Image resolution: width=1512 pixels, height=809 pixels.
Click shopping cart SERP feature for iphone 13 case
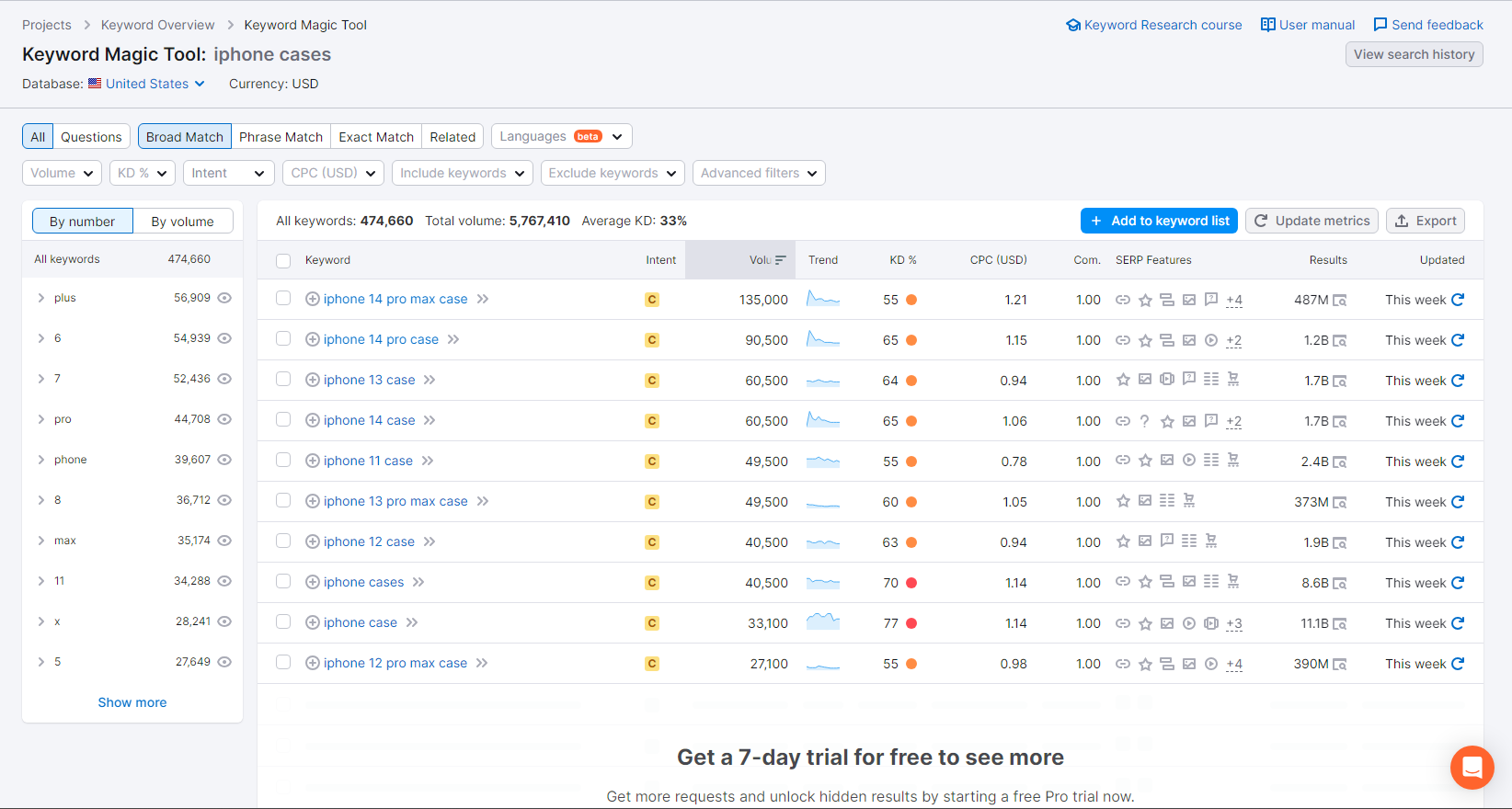coord(1233,379)
